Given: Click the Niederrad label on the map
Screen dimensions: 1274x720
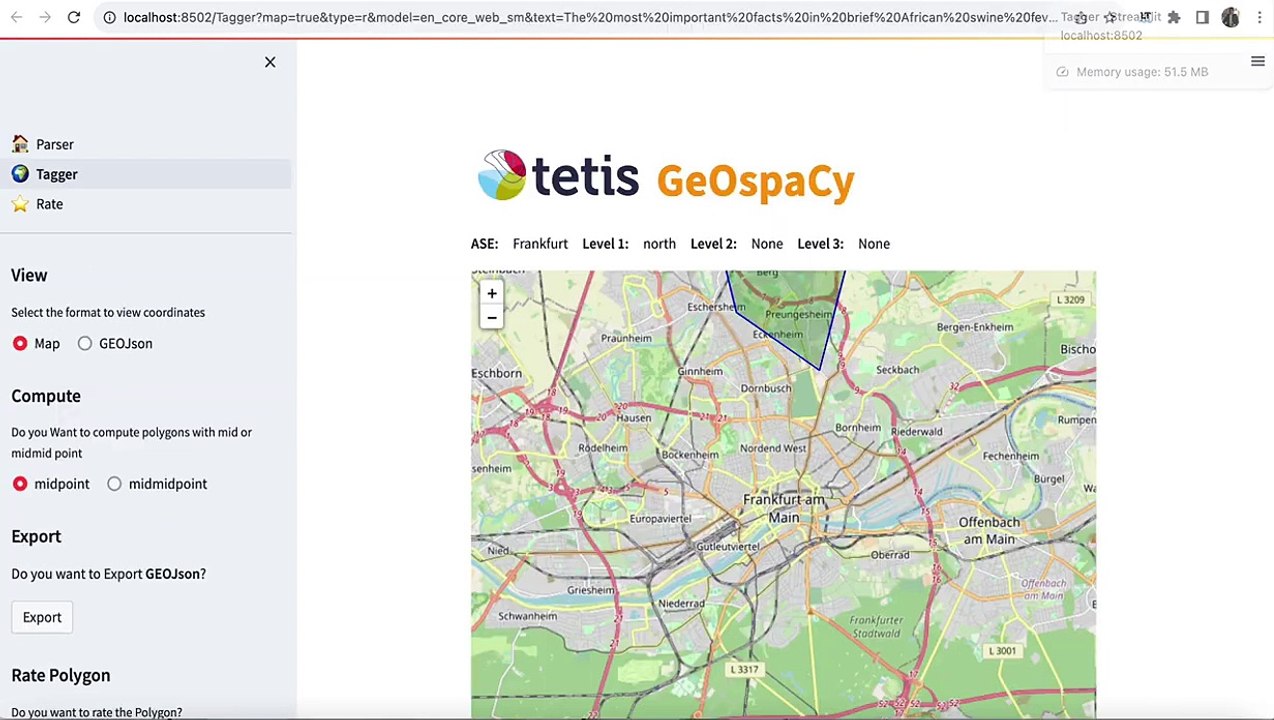Looking at the screenshot, I should point(681,604).
